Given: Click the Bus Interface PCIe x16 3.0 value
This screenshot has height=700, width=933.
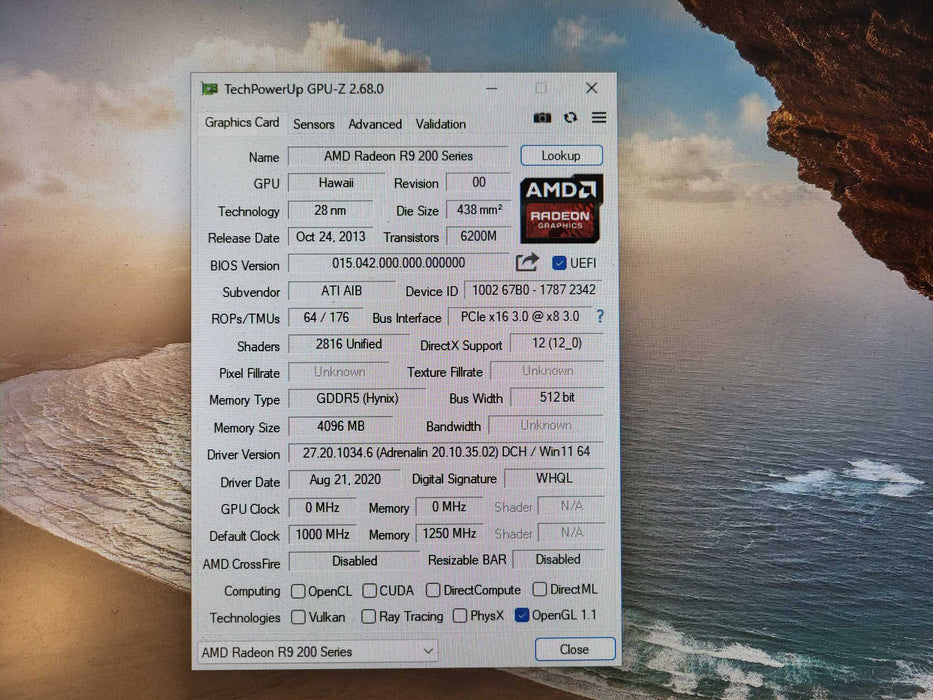Looking at the screenshot, I should point(520,317).
